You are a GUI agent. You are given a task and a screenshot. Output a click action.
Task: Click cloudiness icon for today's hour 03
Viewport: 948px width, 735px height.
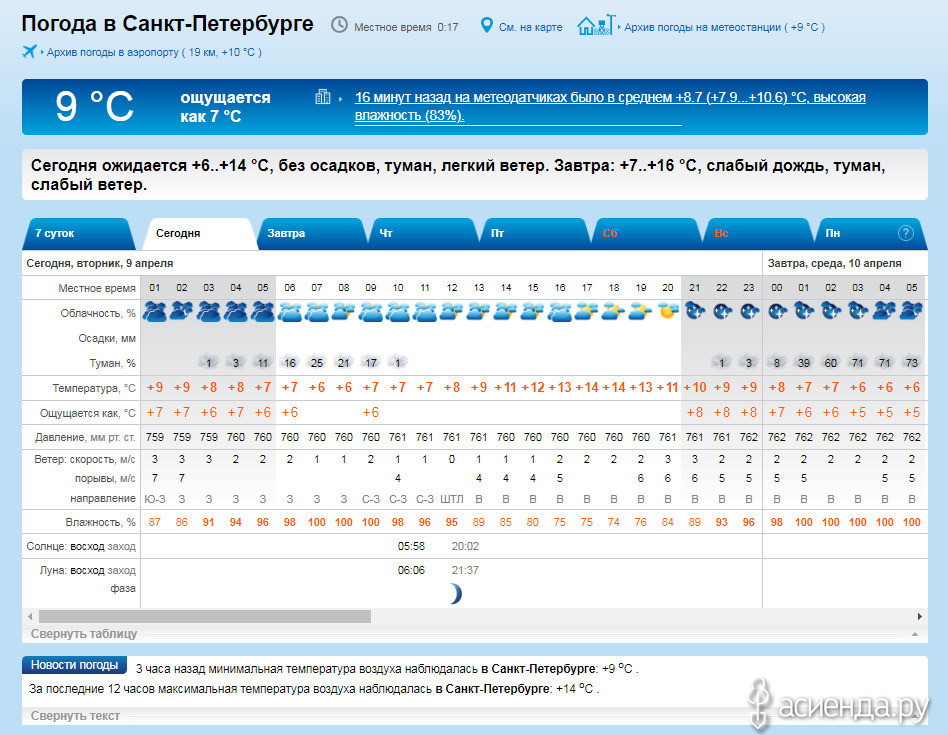point(209,311)
